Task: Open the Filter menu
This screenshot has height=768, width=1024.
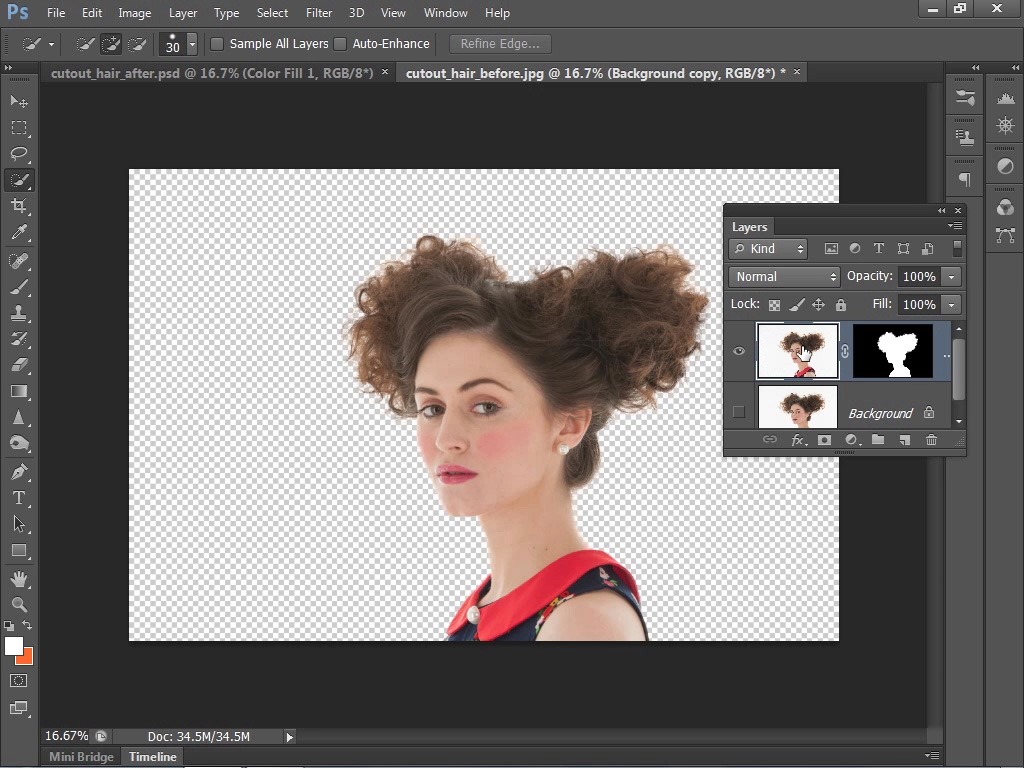Action: [x=319, y=13]
